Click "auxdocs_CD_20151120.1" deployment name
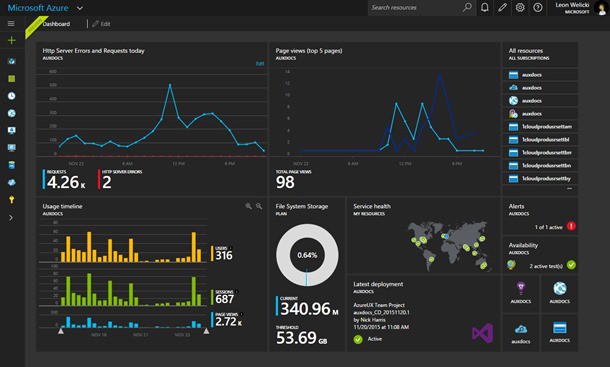 381,313
